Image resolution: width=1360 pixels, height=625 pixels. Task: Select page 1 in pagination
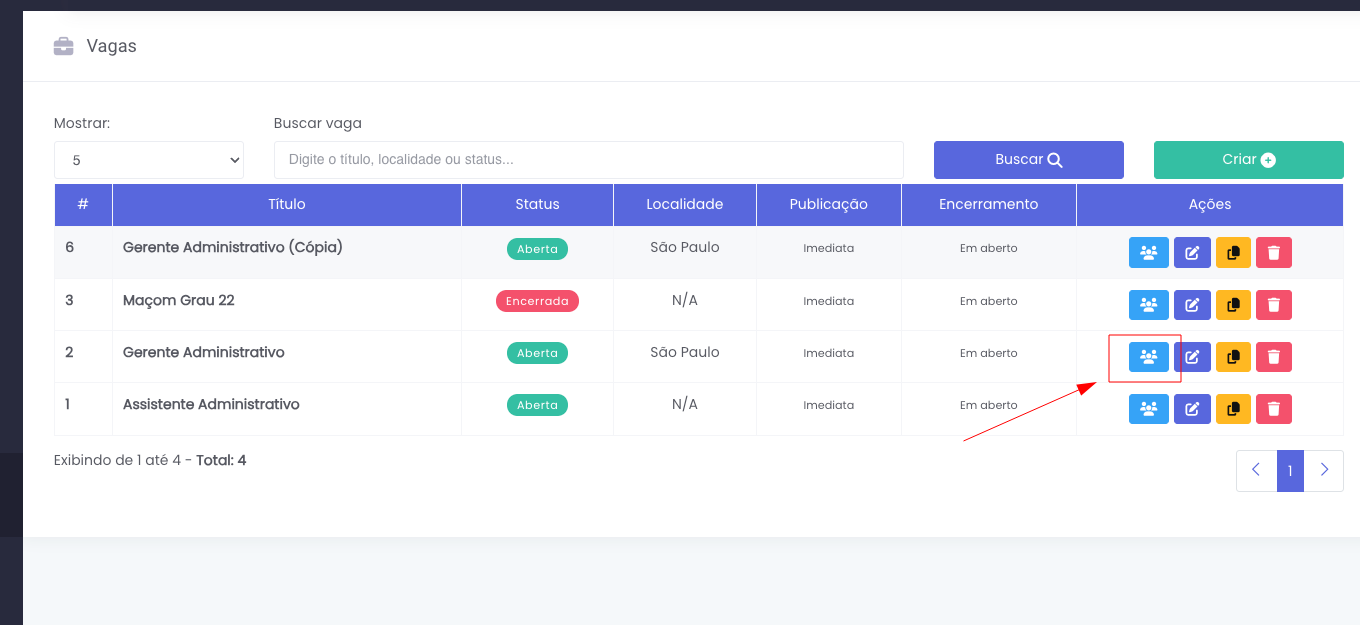pyautogui.click(x=1291, y=470)
